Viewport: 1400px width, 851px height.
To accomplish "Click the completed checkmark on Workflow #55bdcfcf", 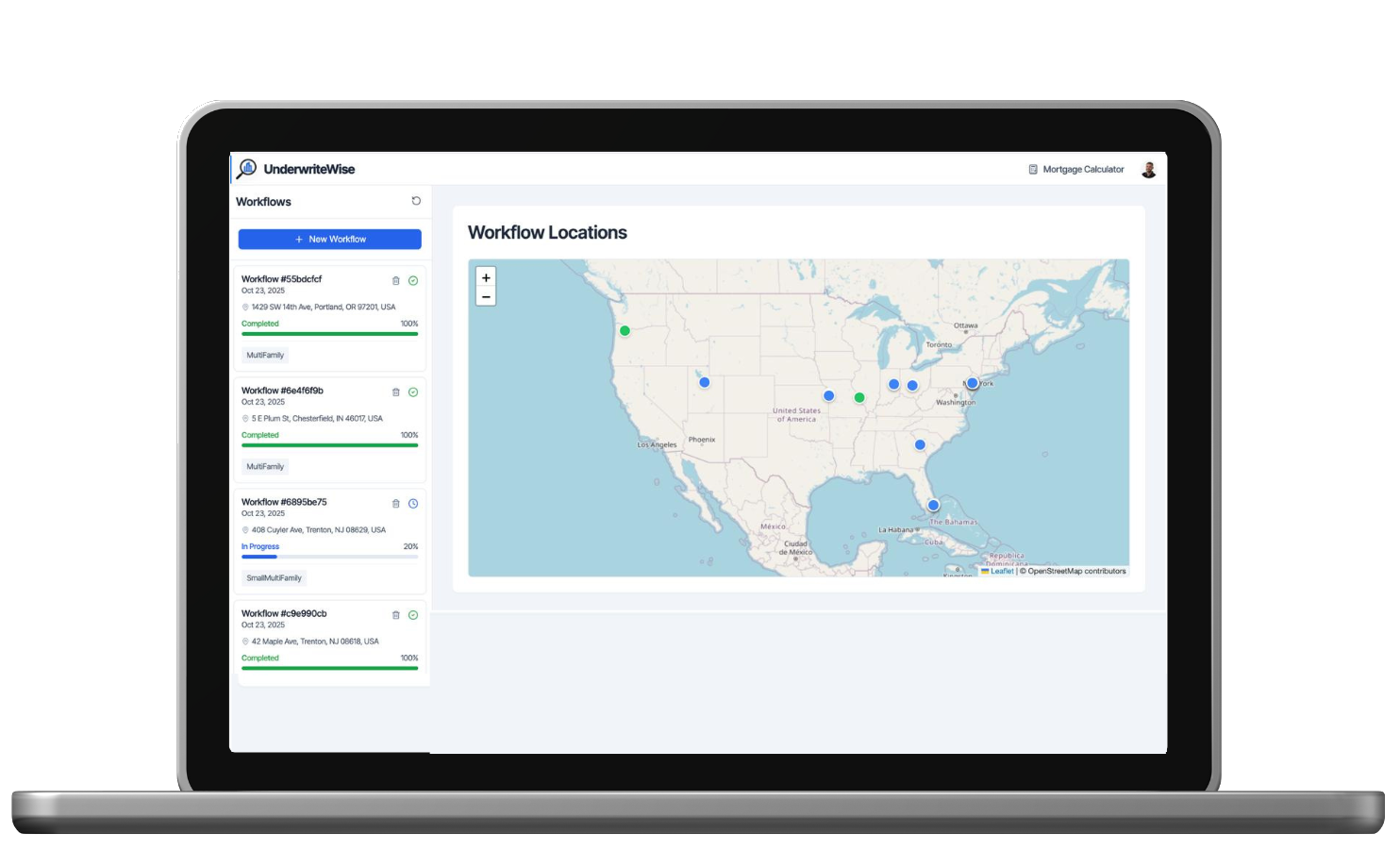I will (413, 280).
